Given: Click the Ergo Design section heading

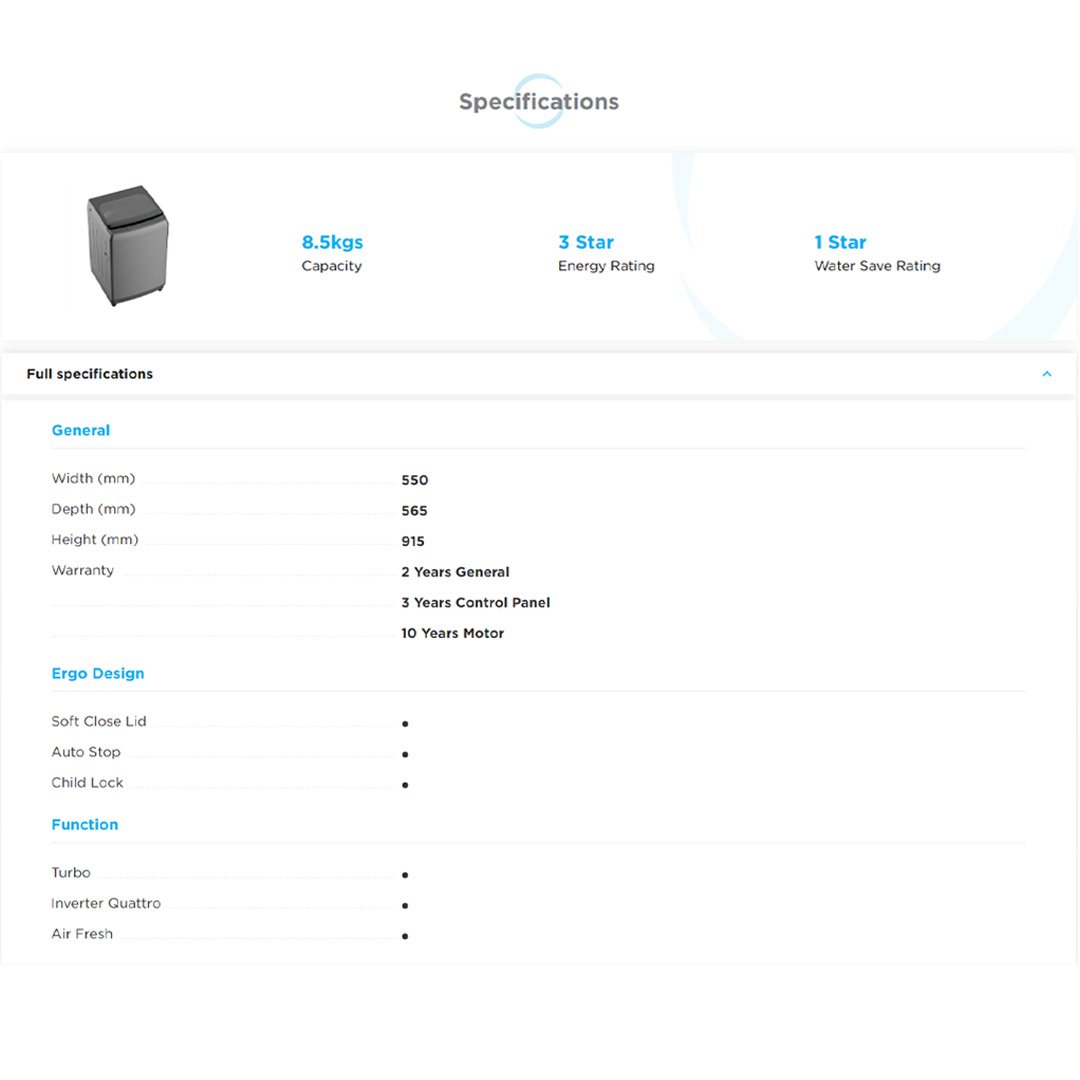Looking at the screenshot, I should tap(98, 674).
